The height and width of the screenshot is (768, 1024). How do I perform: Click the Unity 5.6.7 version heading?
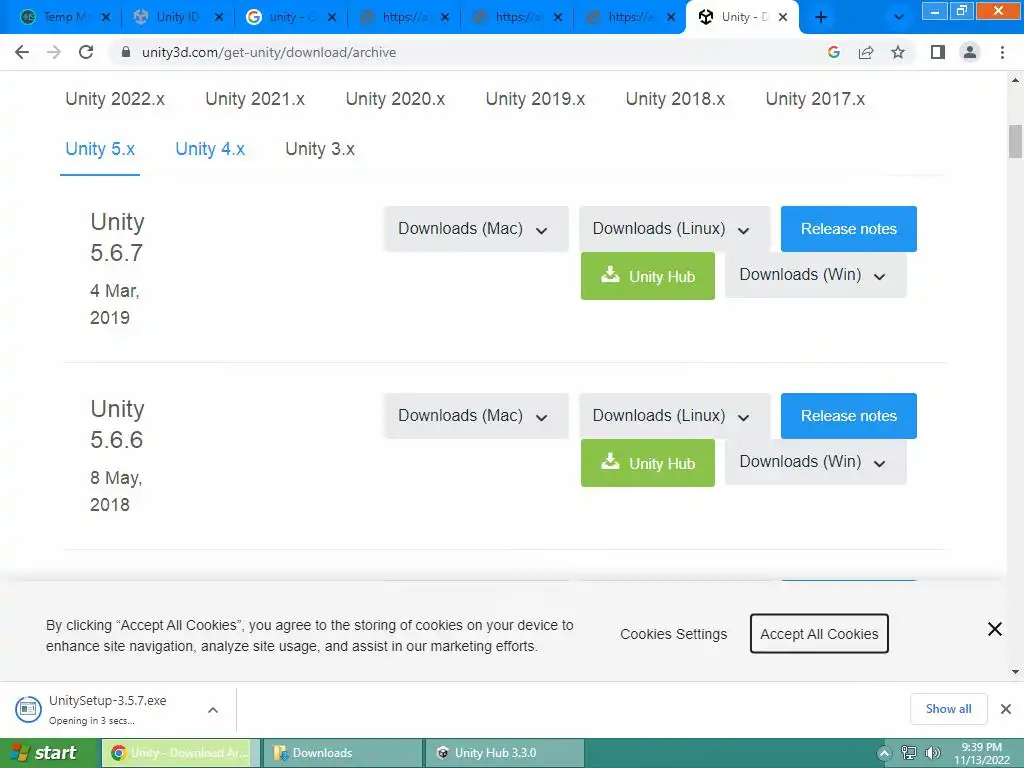(x=117, y=237)
